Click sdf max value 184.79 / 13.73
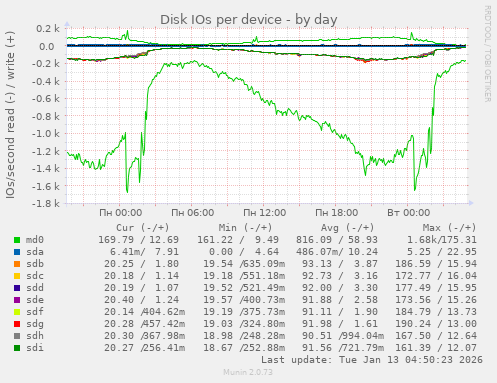This screenshot has height=383, width=497. click(x=436, y=312)
